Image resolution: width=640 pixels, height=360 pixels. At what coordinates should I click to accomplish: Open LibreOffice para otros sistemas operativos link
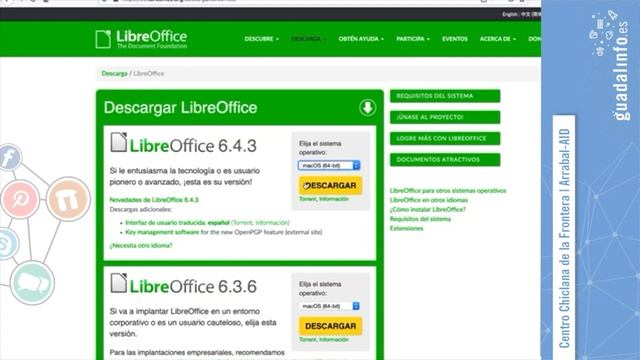click(448, 191)
